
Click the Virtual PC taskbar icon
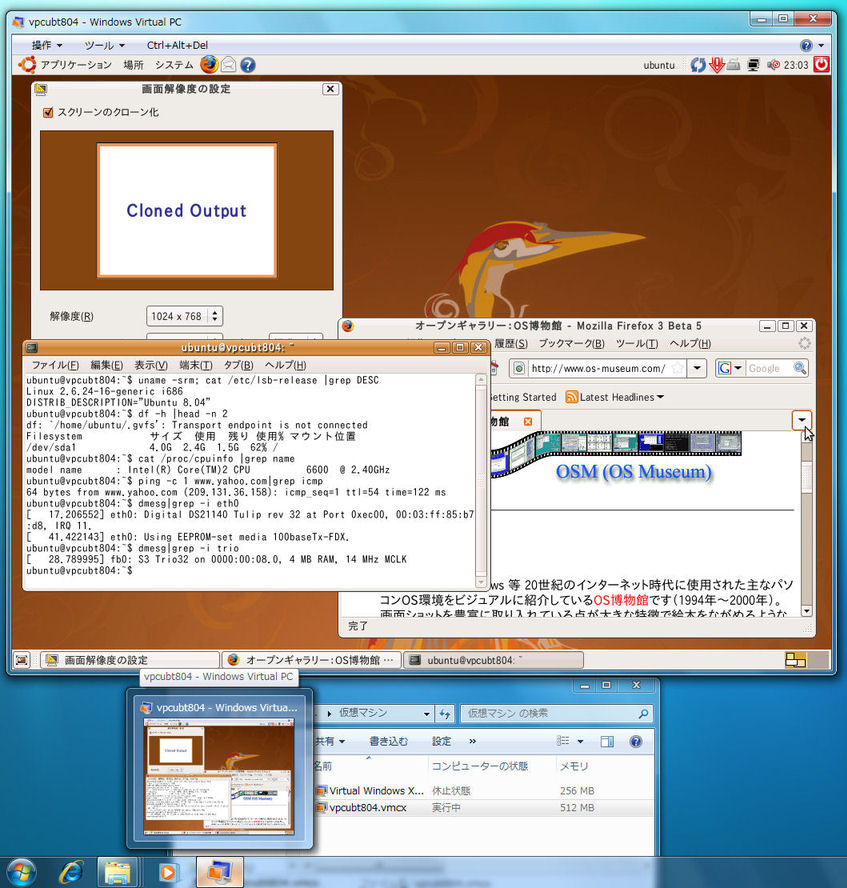(220, 873)
